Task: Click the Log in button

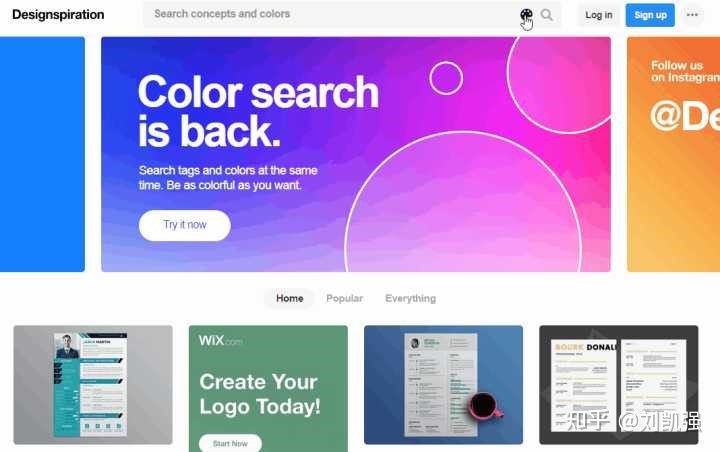Action: [x=598, y=15]
